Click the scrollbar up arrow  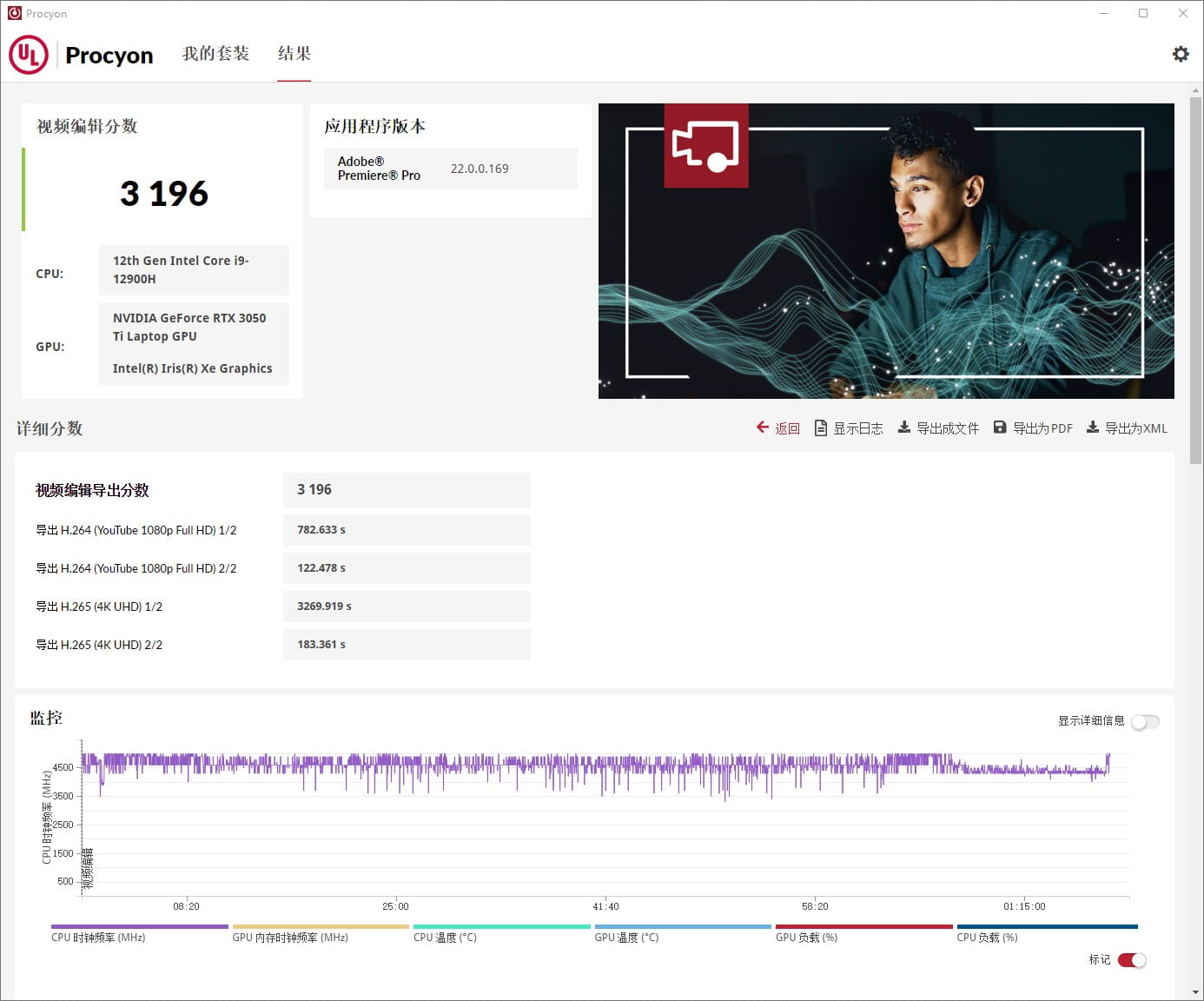(1196, 89)
